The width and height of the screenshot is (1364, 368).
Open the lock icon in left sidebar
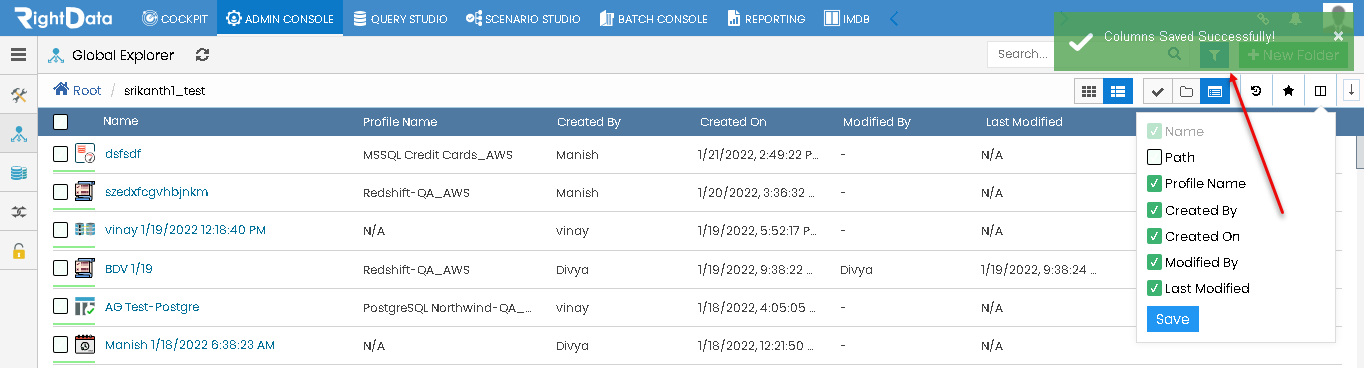point(18,251)
